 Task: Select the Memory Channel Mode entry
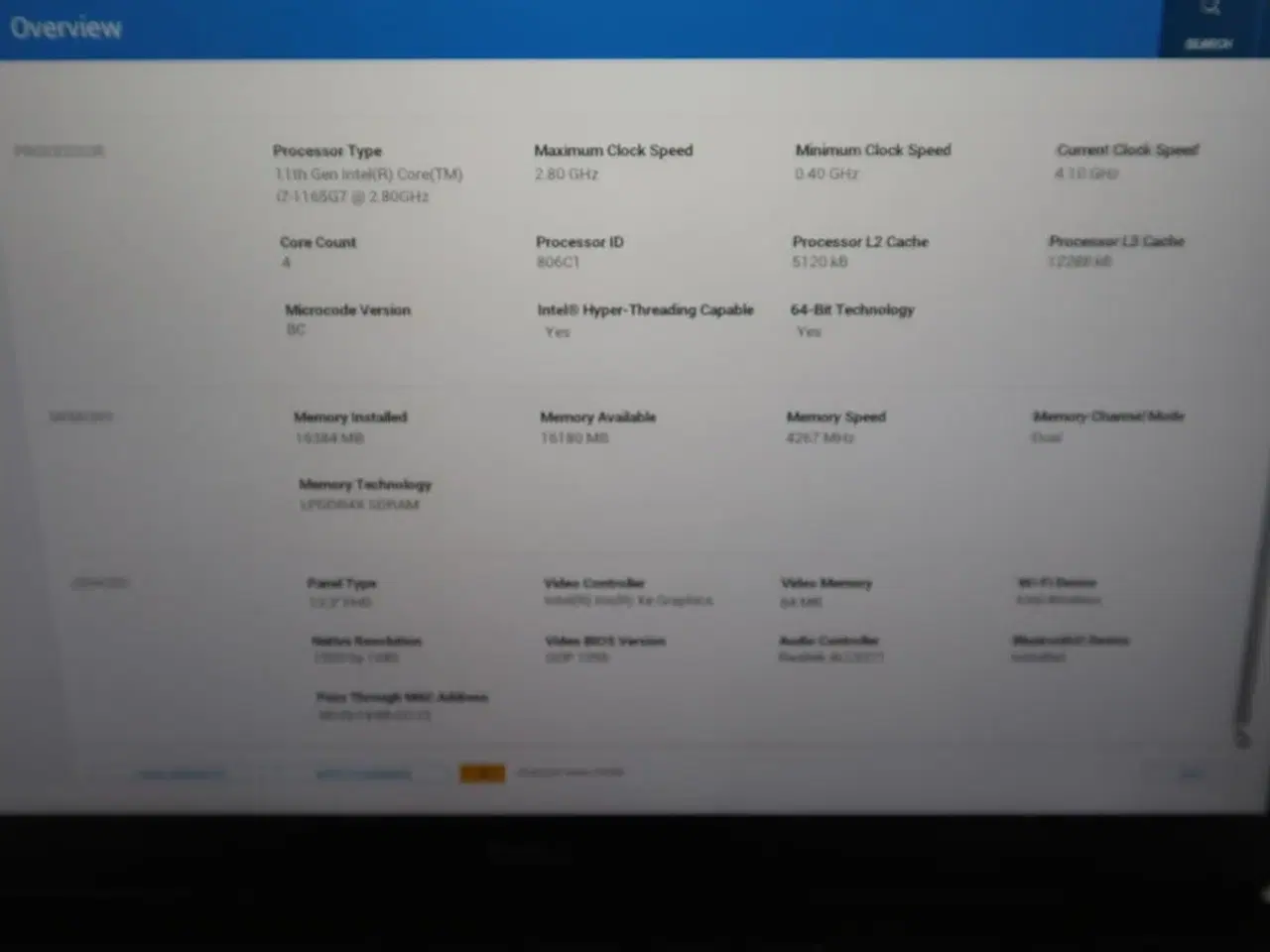click(x=1109, y=416)
